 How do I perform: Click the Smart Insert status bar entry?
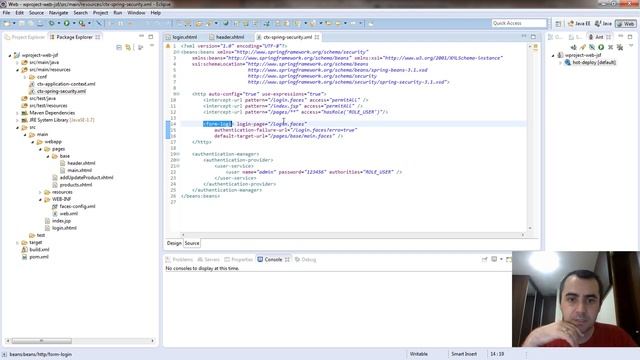click(464, 354)
